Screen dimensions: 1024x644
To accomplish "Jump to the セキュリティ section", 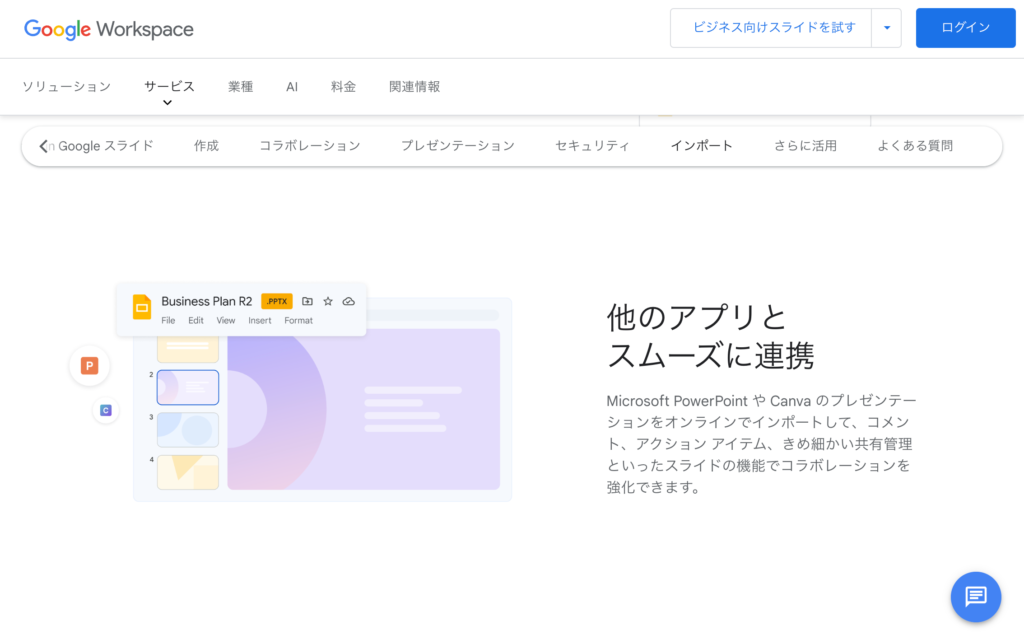I will pyautogui.click(x=592, y=146).
